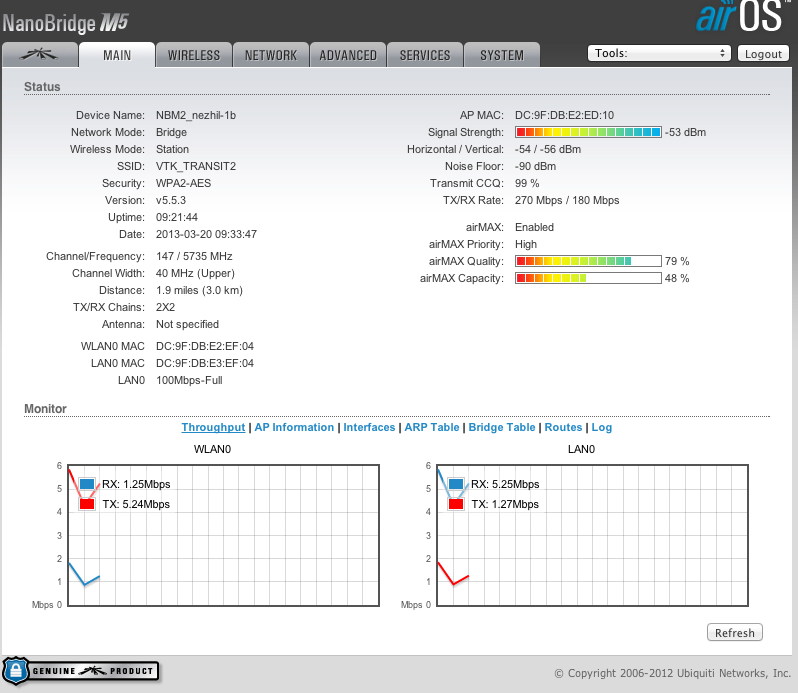Viewport: 798px width, 693px height.
Task: Click the Transmit CCQ value 99 %
Action: [527, 183]
